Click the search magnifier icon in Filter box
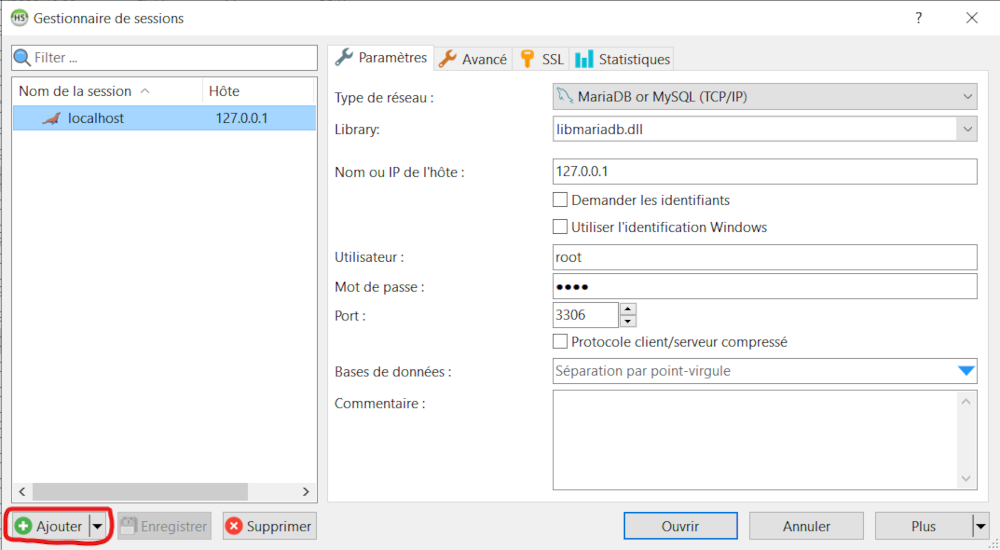Screen dimensions: 1000x550 24,58
